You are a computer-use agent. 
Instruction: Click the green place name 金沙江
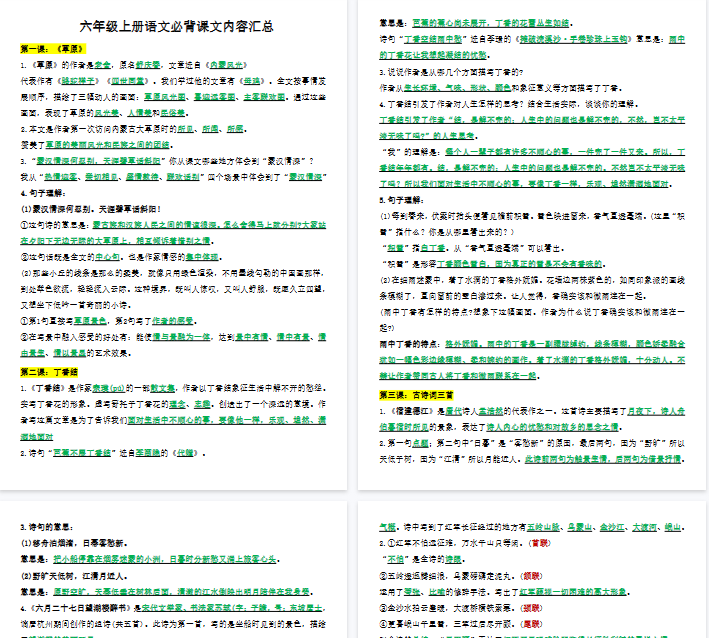click(x=612, y=527)
